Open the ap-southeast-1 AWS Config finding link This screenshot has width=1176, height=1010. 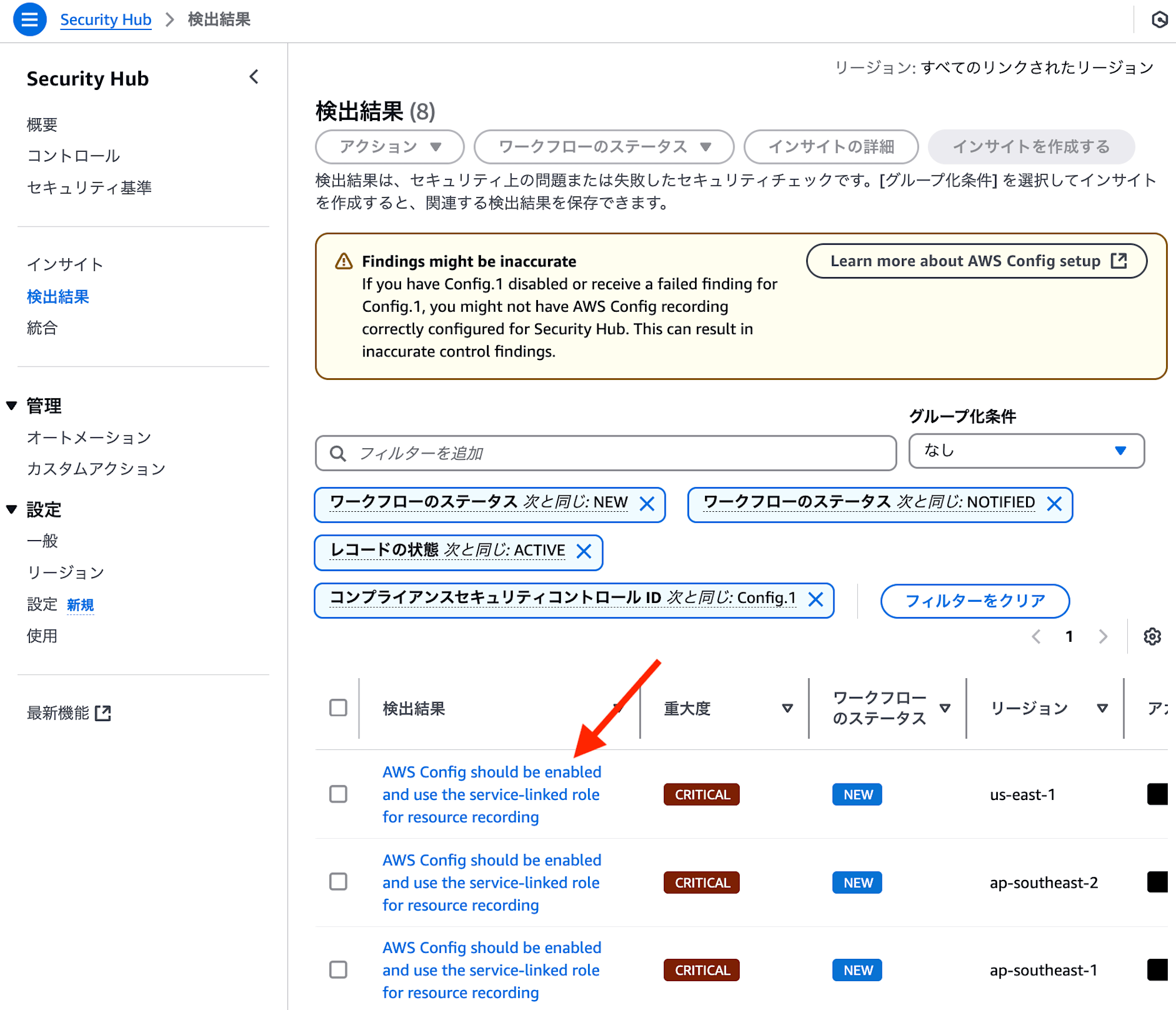(492, 970)
